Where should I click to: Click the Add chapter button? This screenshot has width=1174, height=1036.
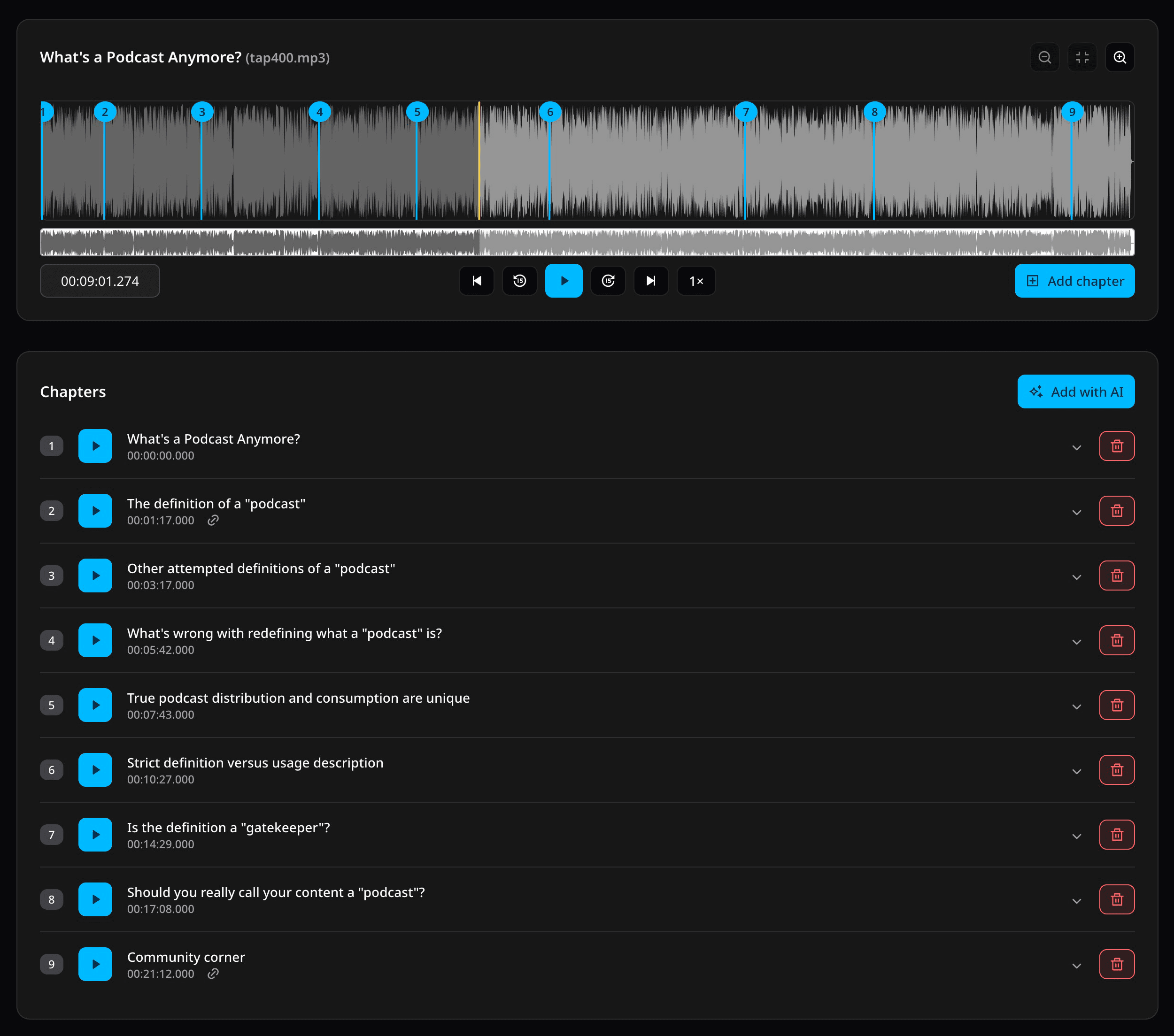[x=1074, y=281]
